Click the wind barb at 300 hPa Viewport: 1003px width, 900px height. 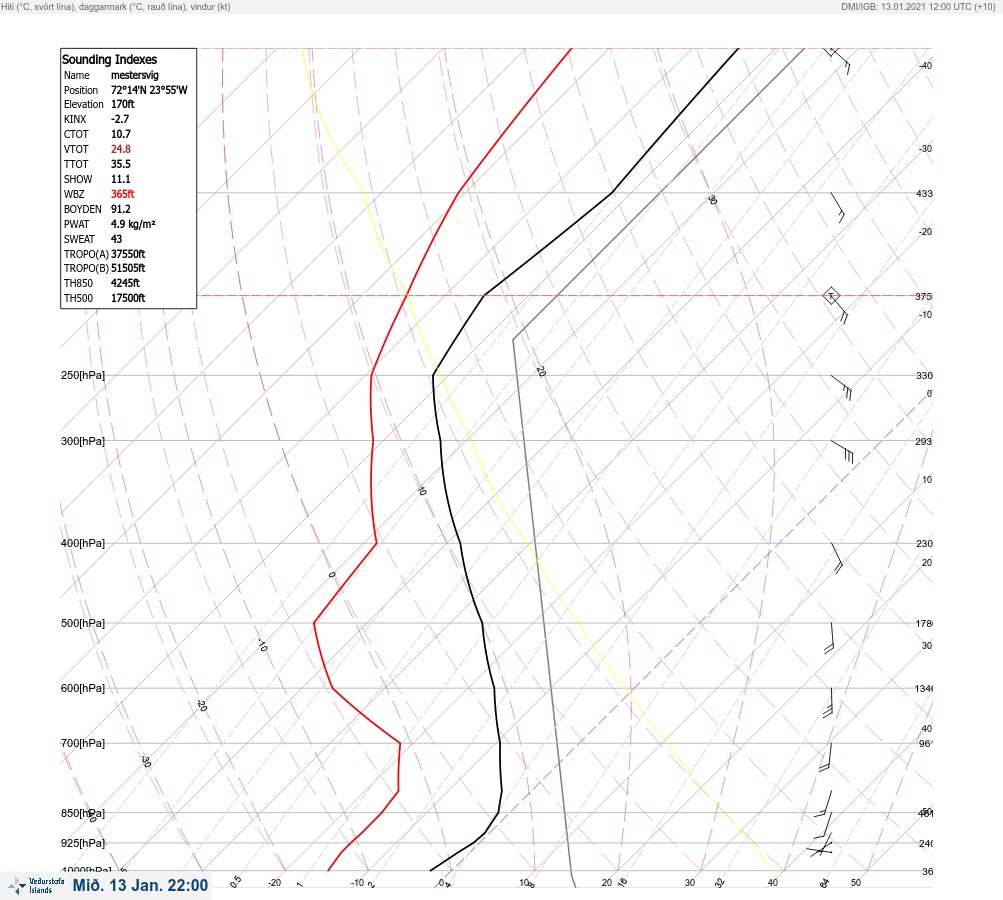[842, 451]
